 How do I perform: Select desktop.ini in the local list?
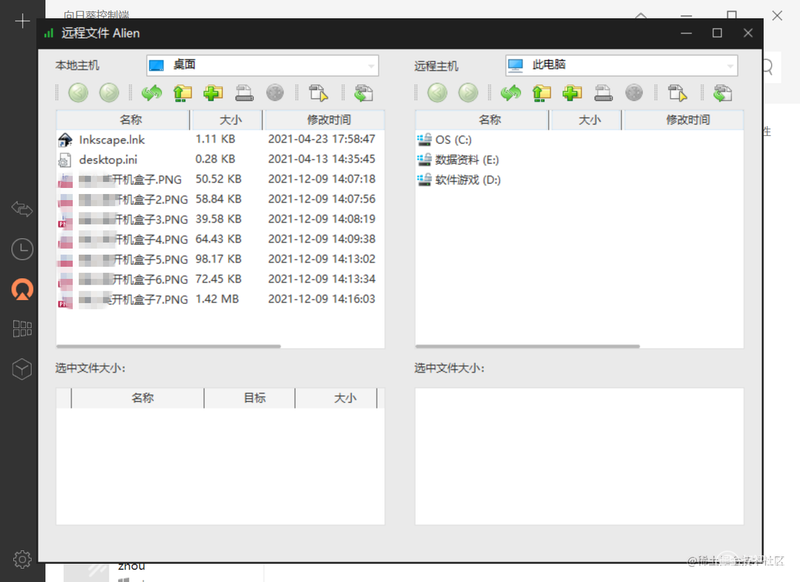(x=108, y=160)
